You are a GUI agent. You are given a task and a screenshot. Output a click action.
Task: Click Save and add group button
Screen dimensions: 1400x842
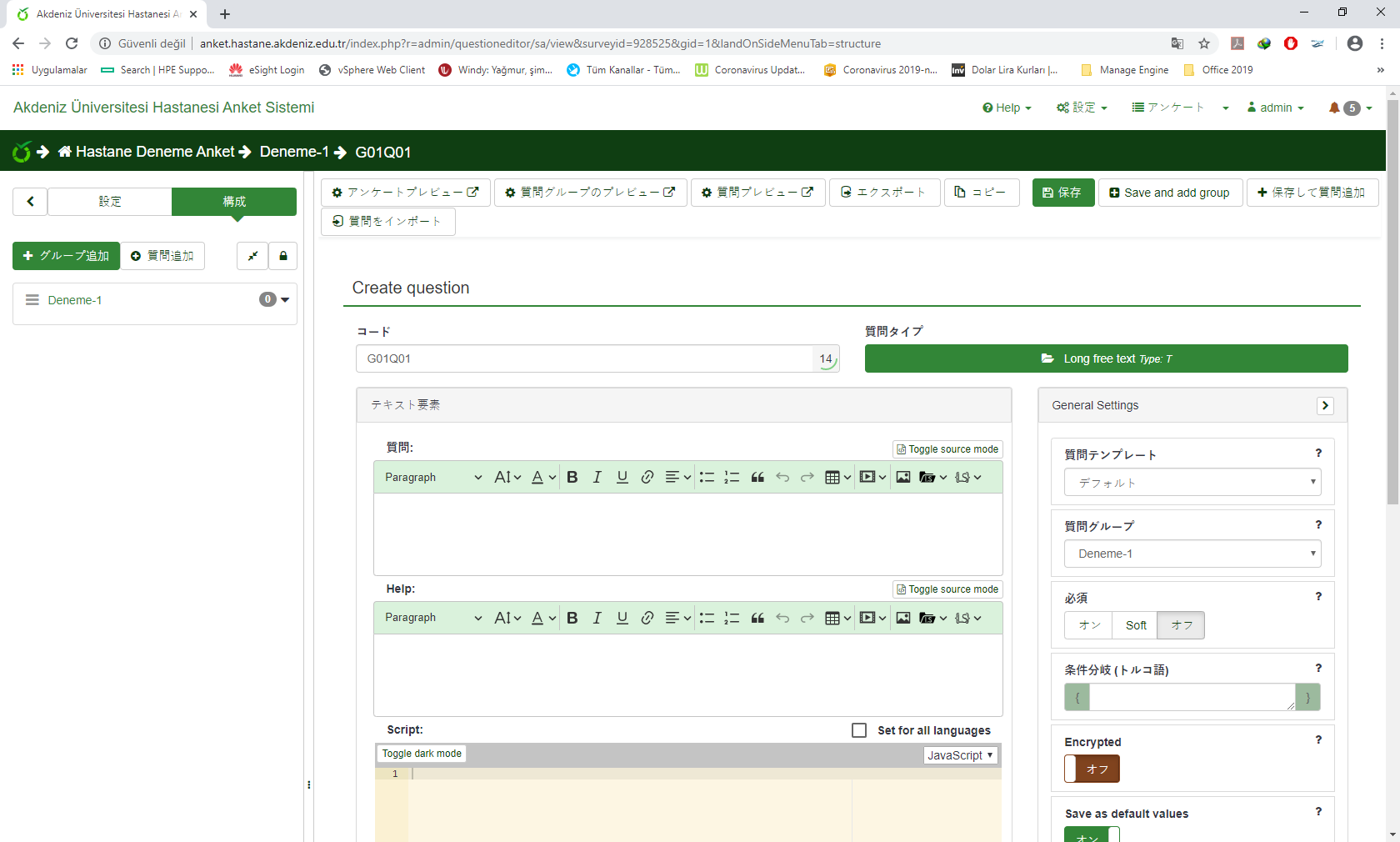(1169, 193)
